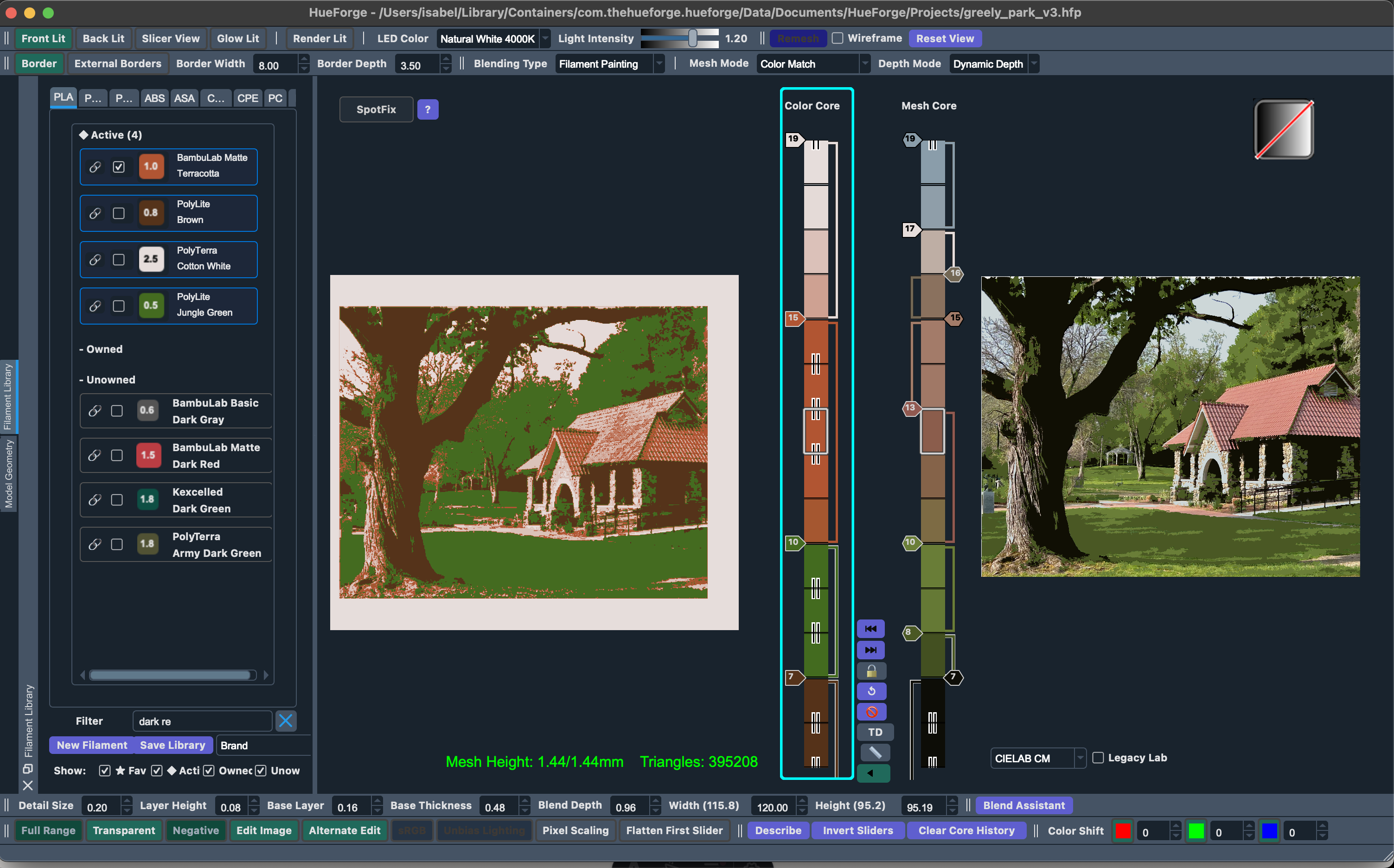Switch to the ABS filament tab
The height and width of the screenshot is (868, 1394).
154,98
